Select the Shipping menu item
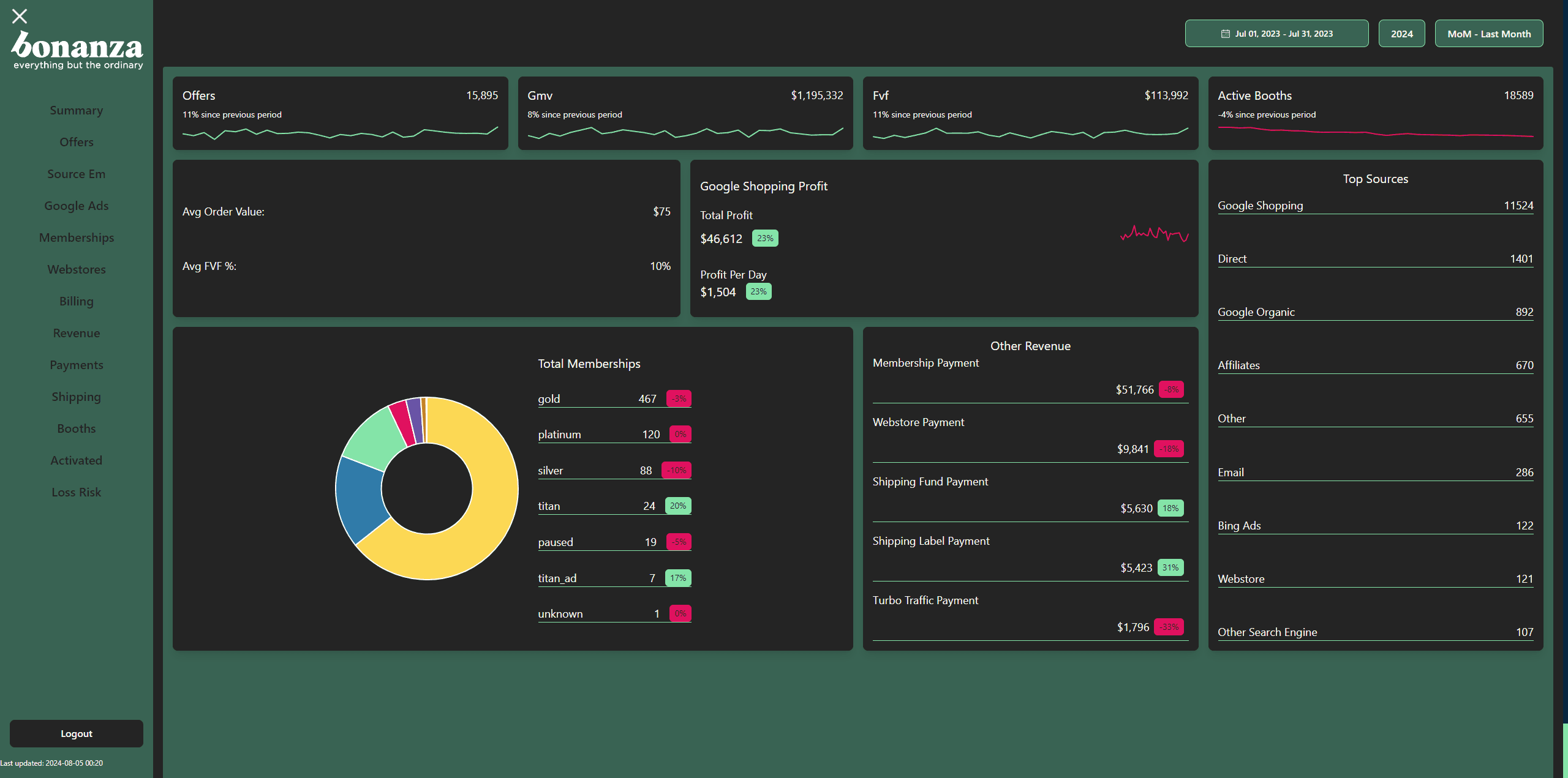1568x778 pixels. pyautogui.click(x=77, y=397)
